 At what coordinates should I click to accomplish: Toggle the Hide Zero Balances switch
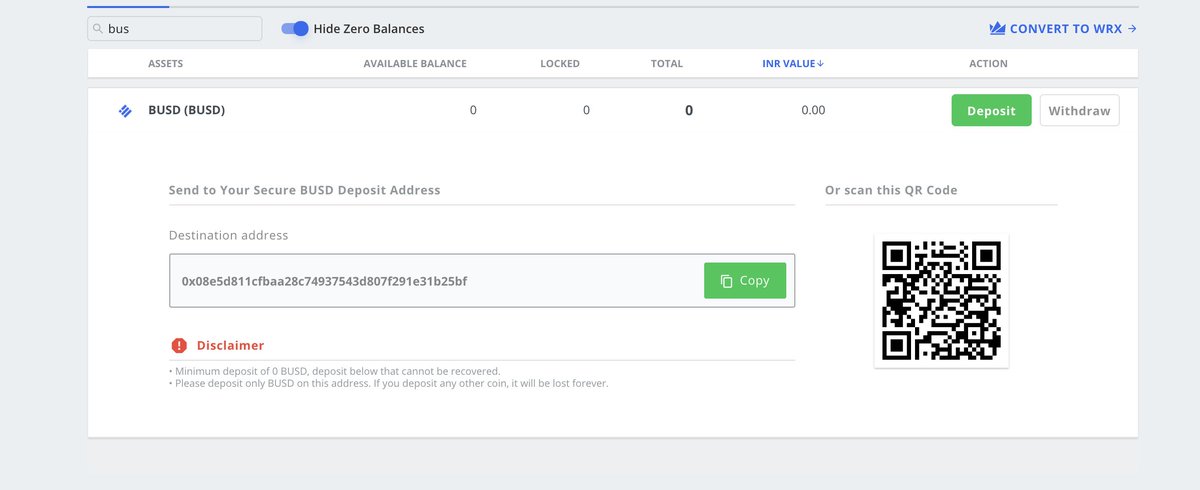click(295, 29)
